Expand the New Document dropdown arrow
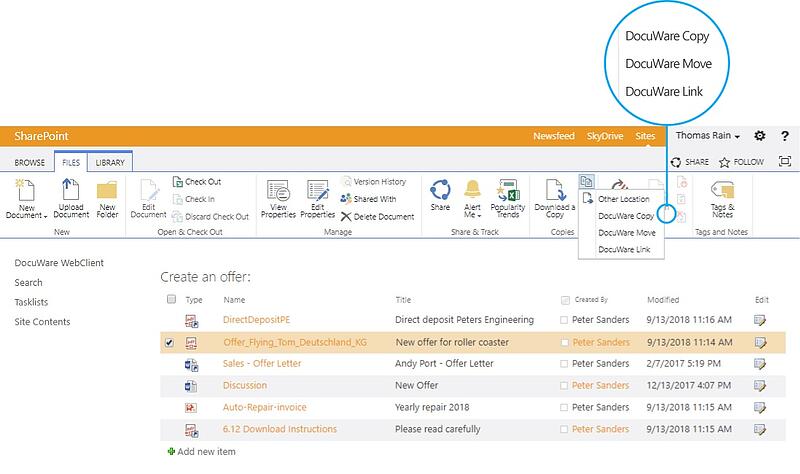This screenshot has height=474, width=800. (45, 217)
